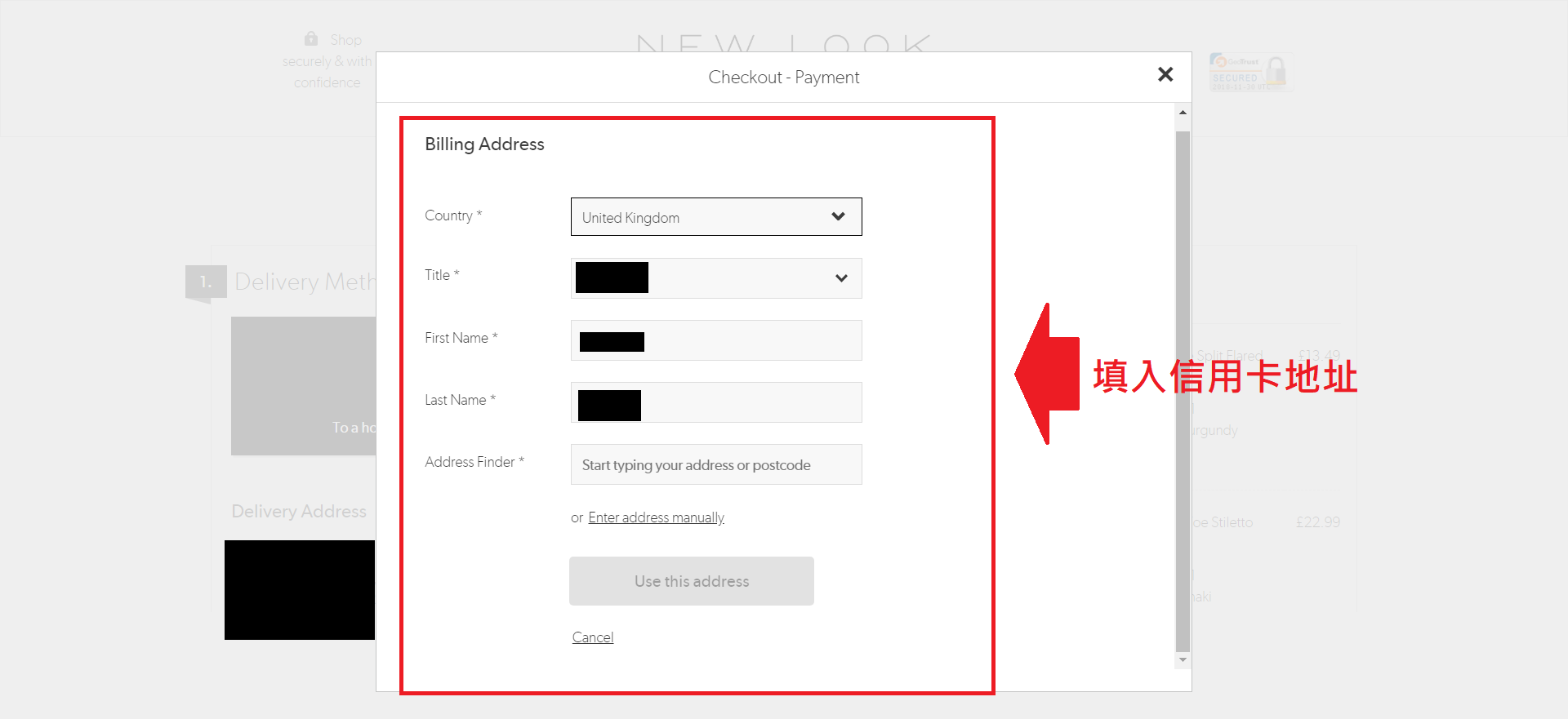
Task: Close the Checkout - Payment dialog
Action: tap(1165, 75)
